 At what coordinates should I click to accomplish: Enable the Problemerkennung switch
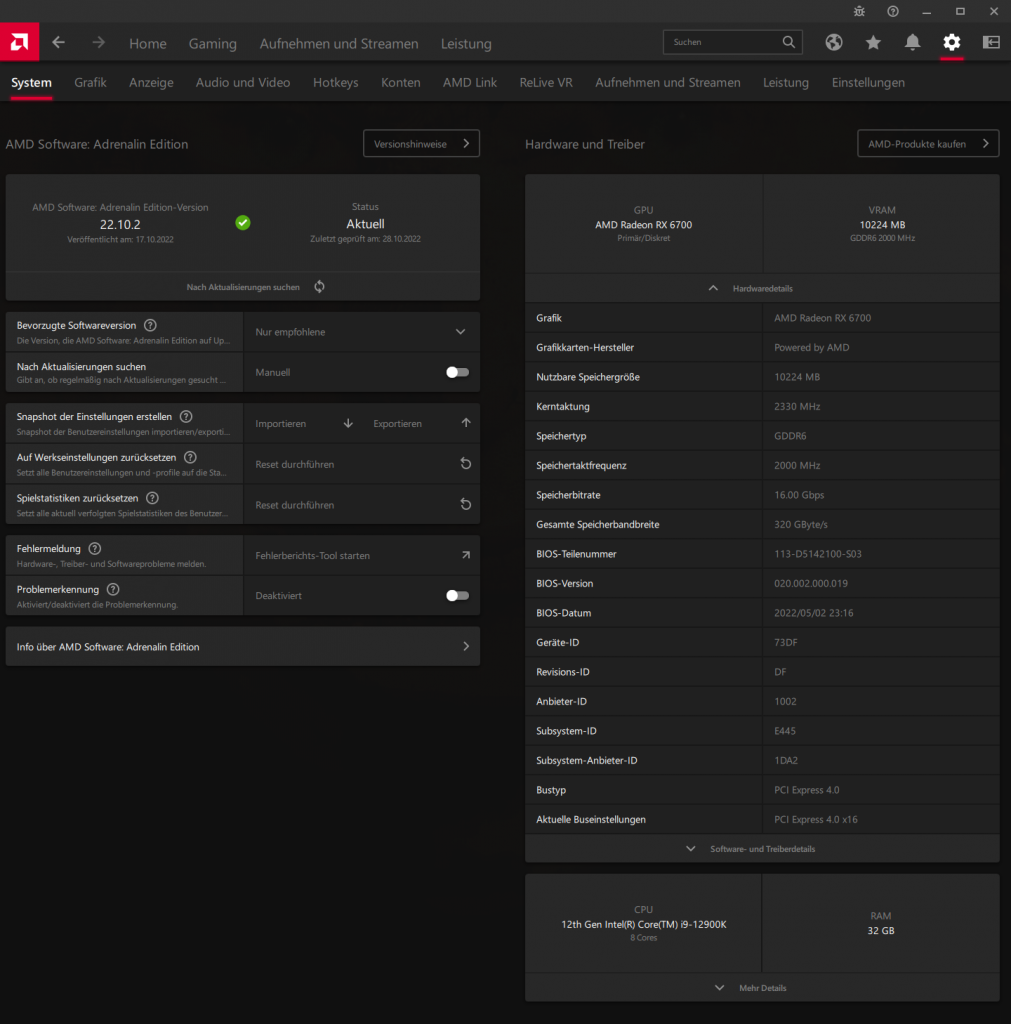point(457,596)
